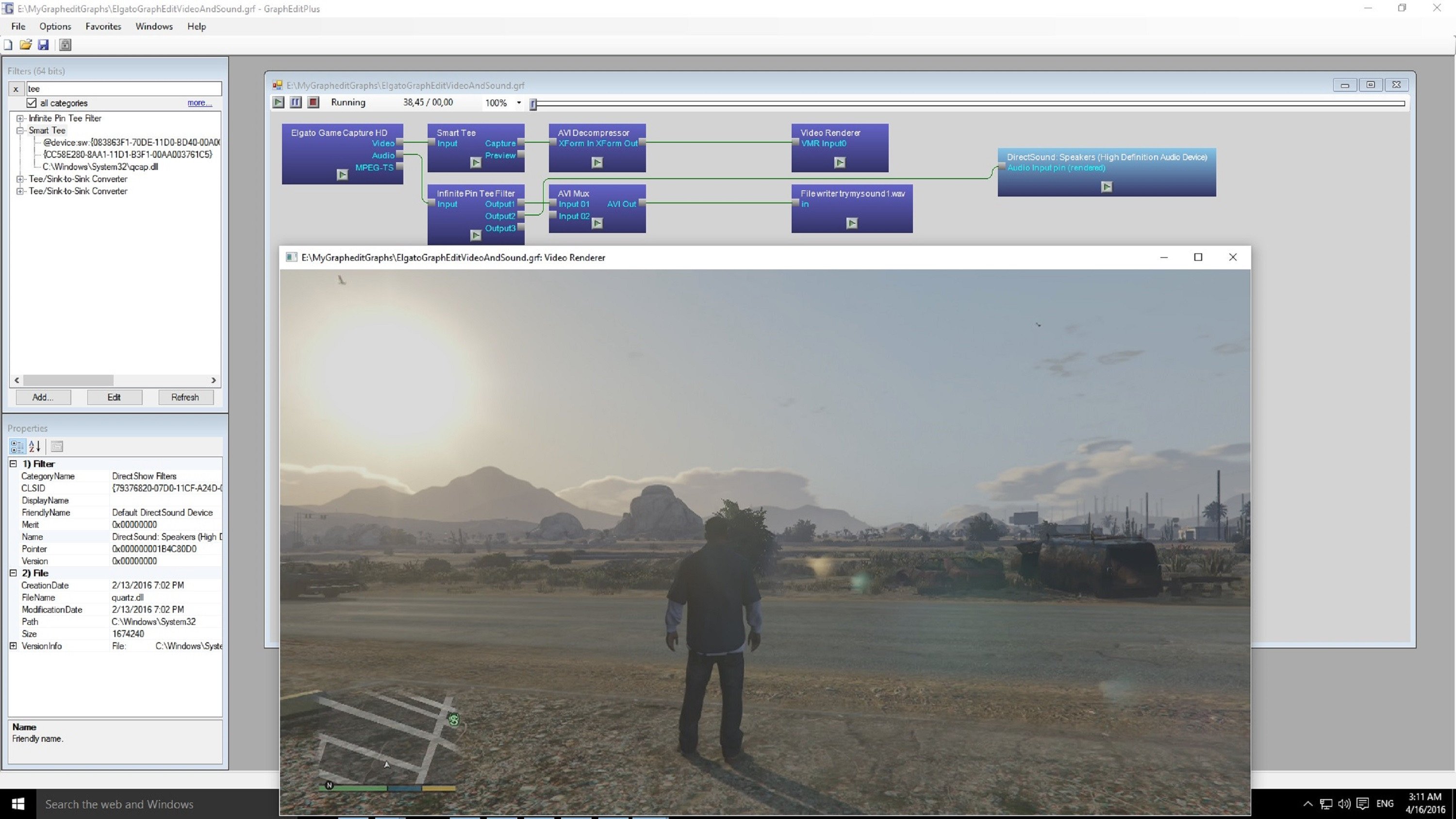
Task: Click the more categories link in filters
Action: 199,103
